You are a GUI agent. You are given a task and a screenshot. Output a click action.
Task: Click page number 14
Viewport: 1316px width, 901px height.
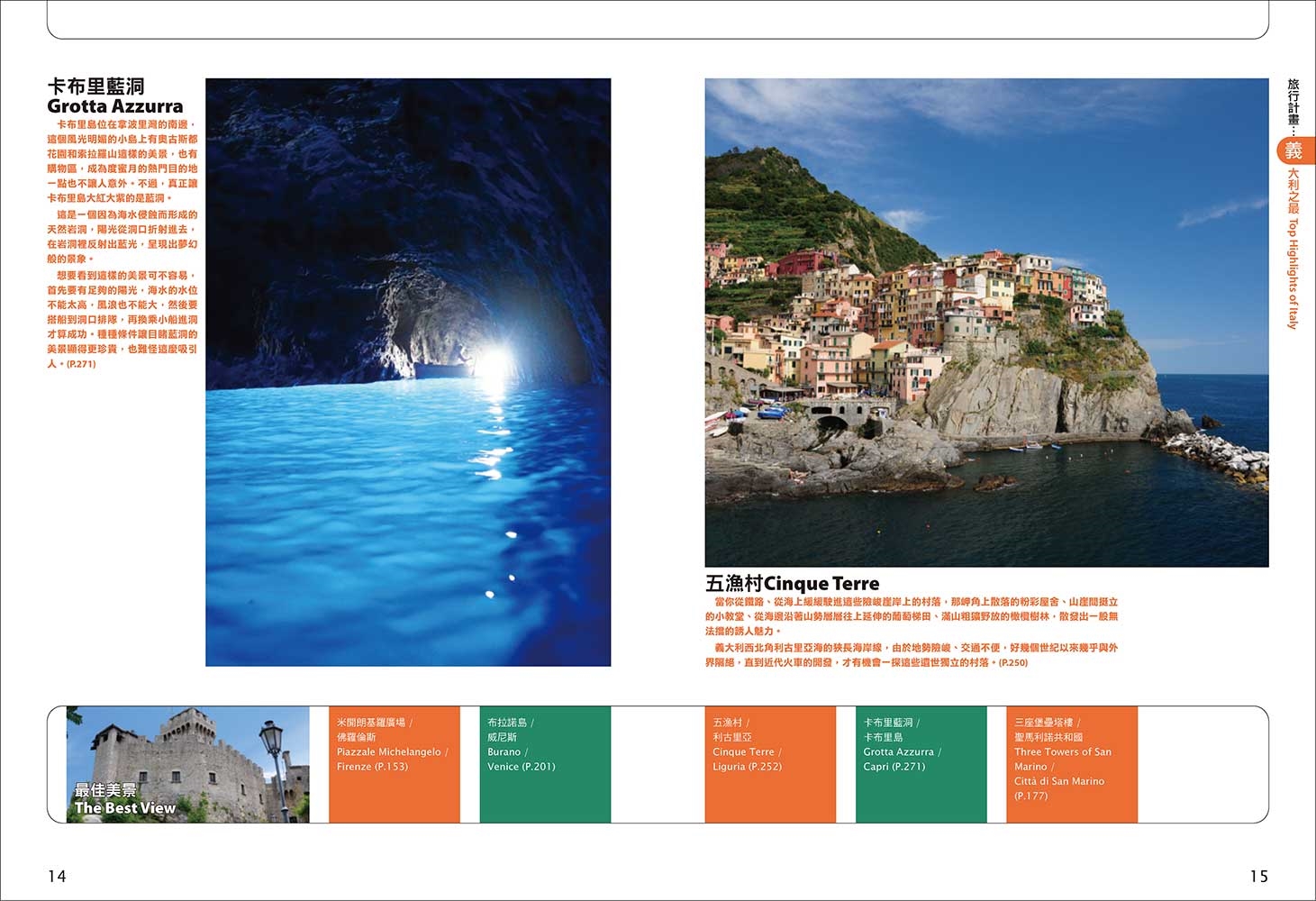[x=57, y=876]
